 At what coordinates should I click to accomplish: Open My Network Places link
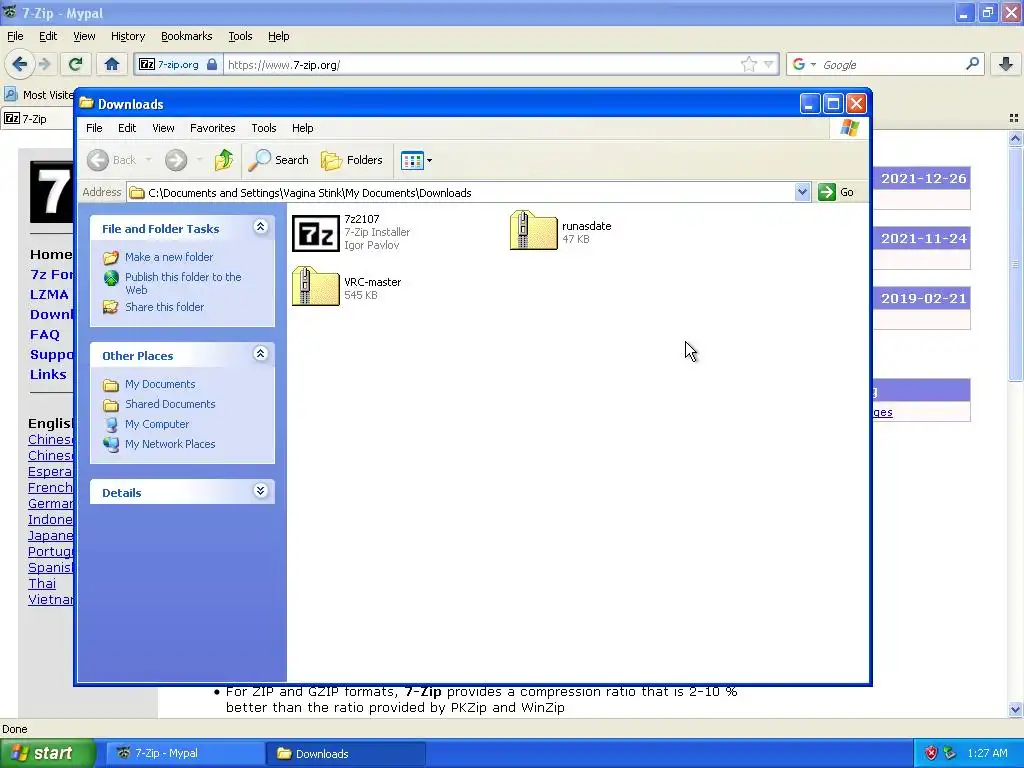pos(170,444)
